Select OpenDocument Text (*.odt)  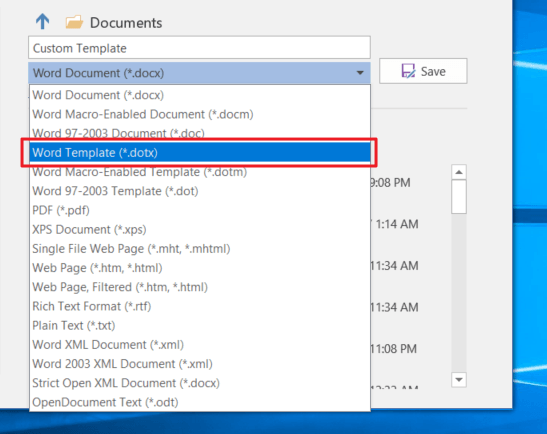point(200,402)
